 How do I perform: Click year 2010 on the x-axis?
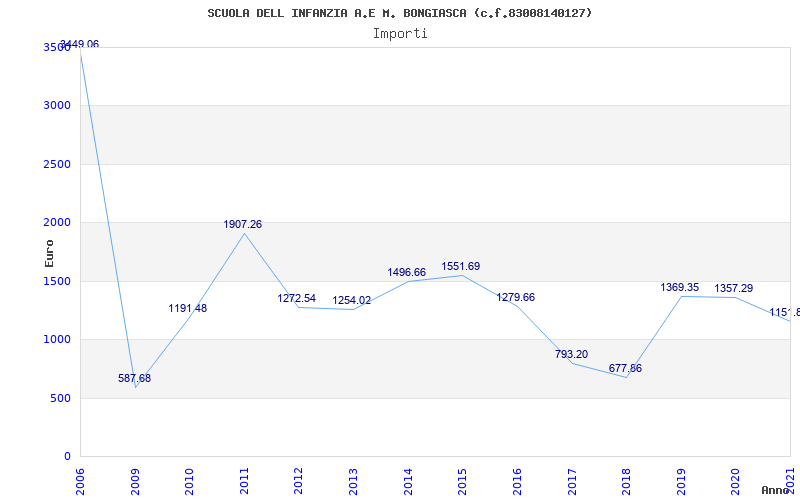(x=189, y=481)
